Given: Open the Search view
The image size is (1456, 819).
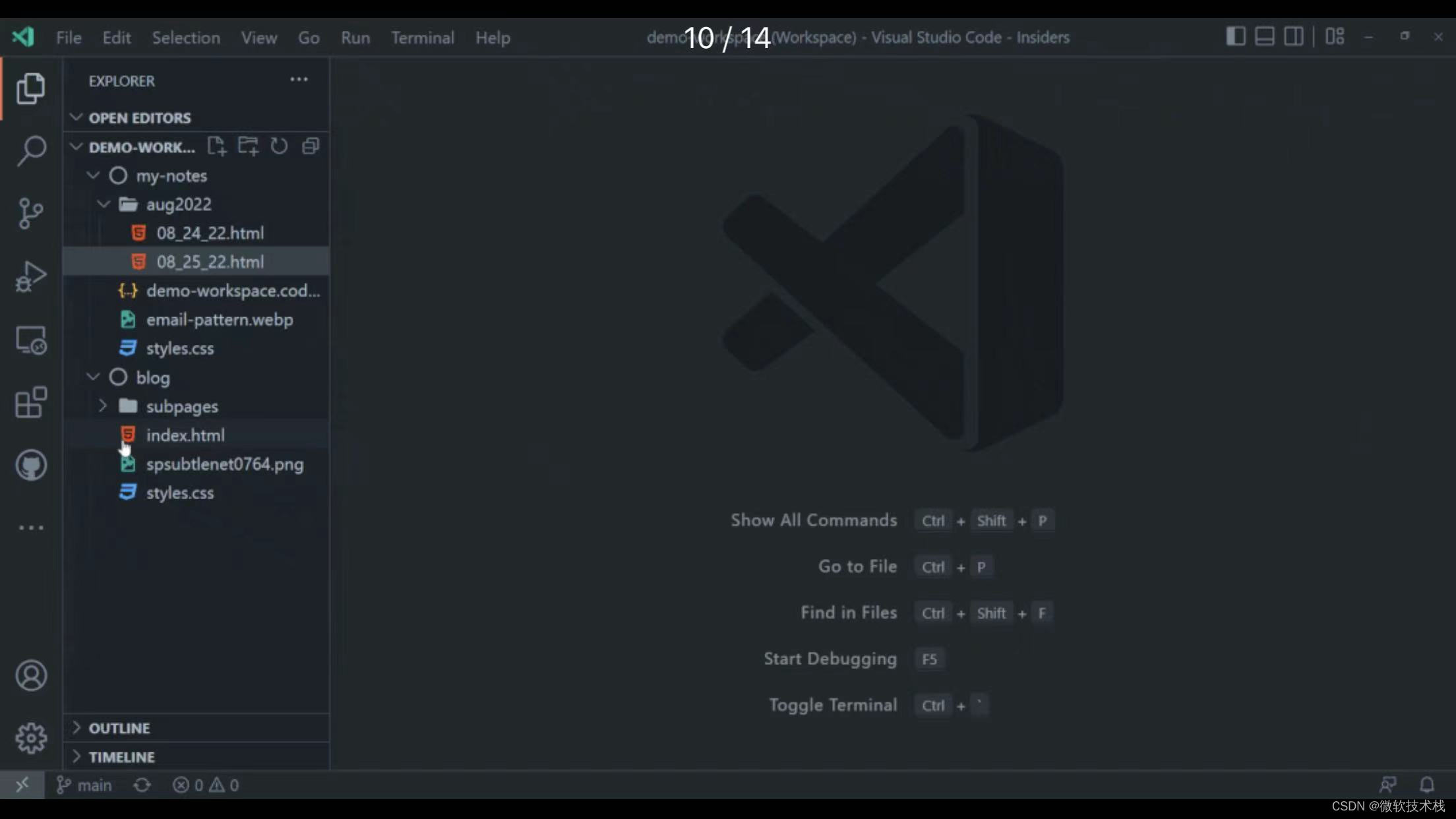Looking at the screenshot, I should 31,150.
